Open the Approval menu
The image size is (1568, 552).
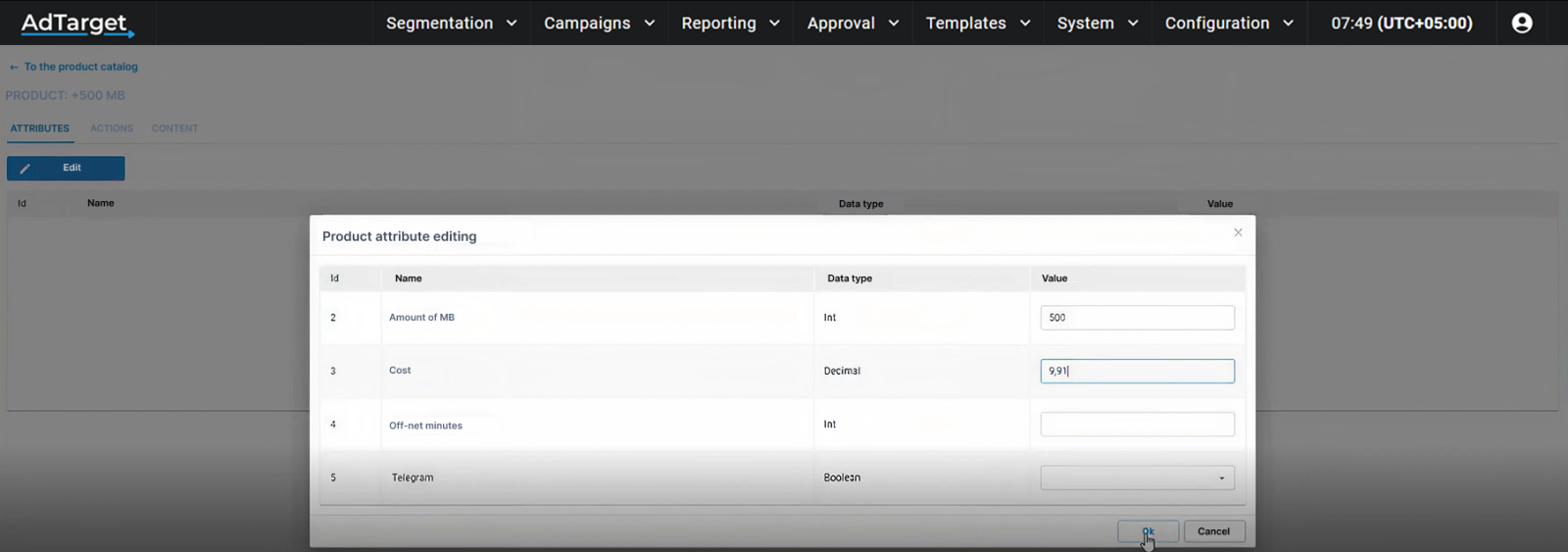[853, 24]
